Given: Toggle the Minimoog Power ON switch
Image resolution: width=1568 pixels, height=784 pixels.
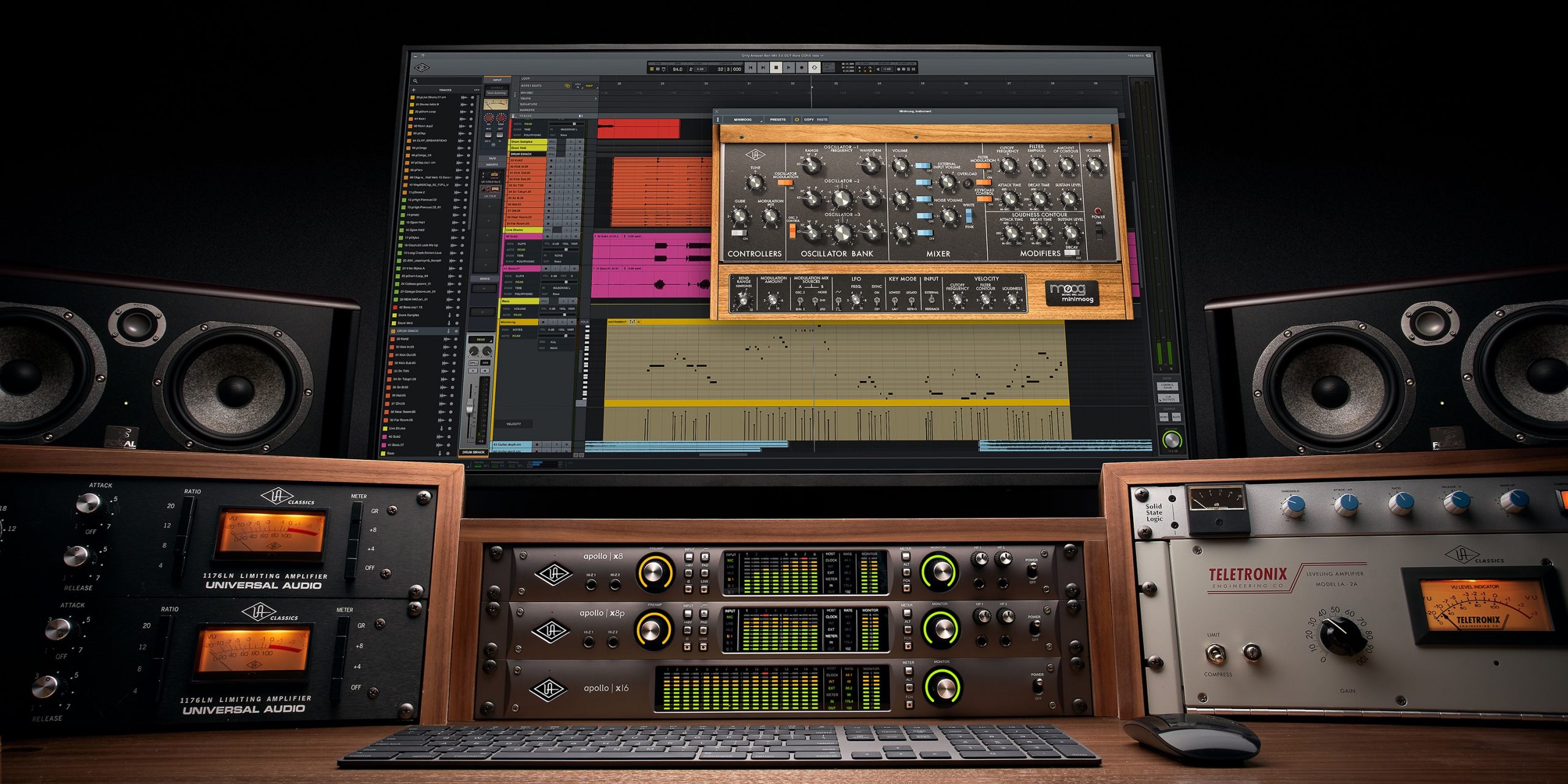Looking at the screenshot, I should click(x=1099, y=233).
